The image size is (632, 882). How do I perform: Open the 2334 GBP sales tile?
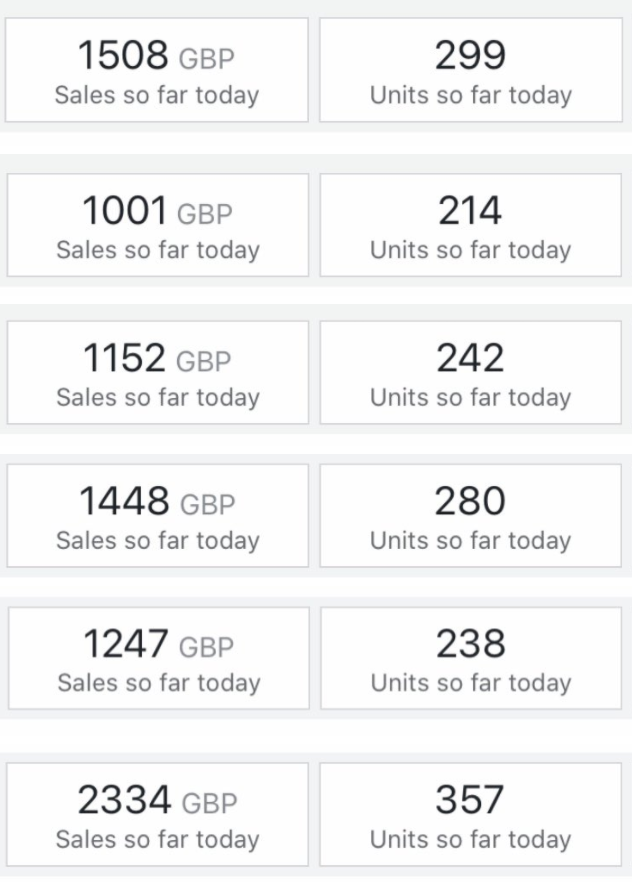coord(157,814)
